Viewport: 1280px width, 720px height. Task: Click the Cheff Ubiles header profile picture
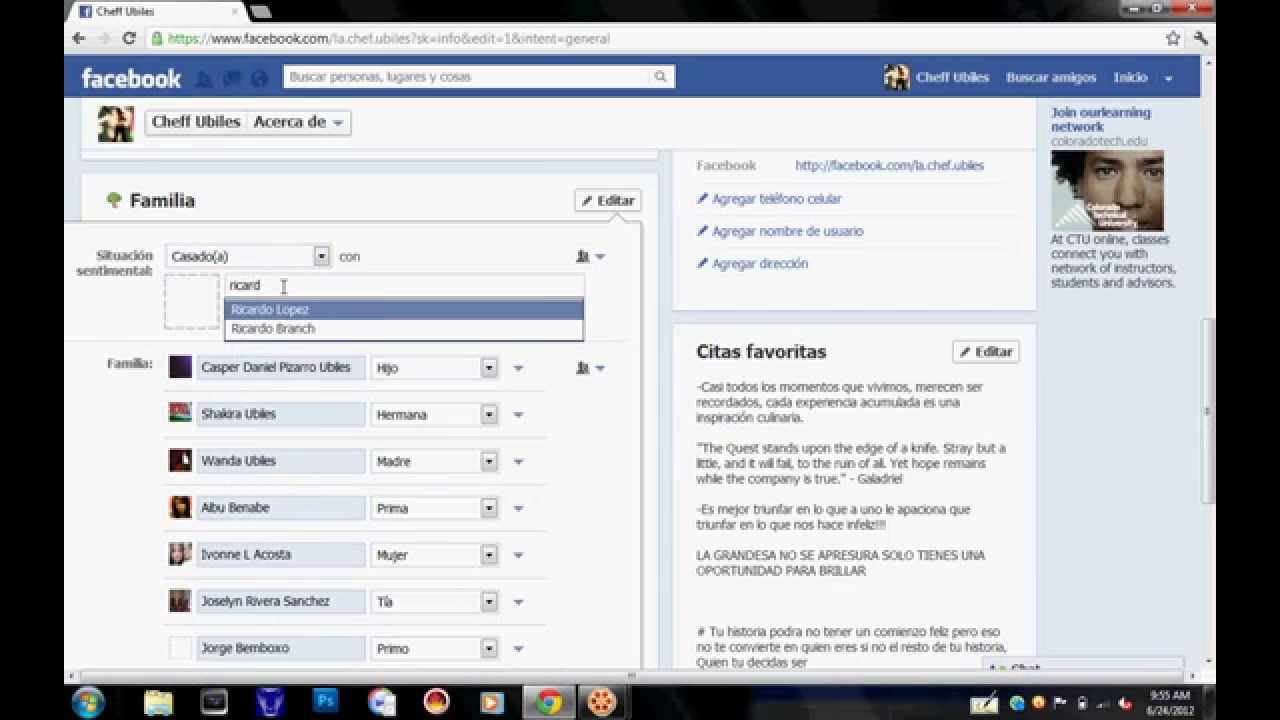[x=896, y=77]
